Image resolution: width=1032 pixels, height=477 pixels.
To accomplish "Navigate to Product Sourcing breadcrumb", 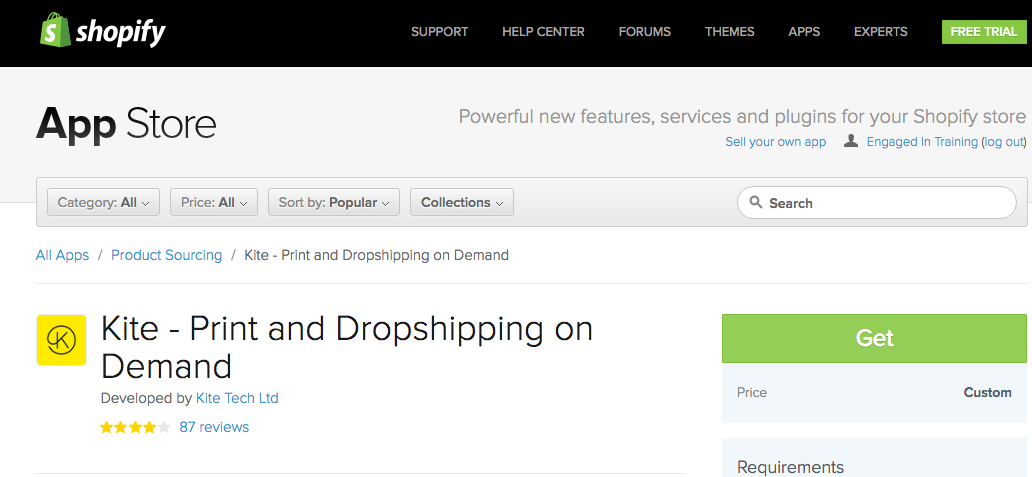I will [x=166, y=255].
